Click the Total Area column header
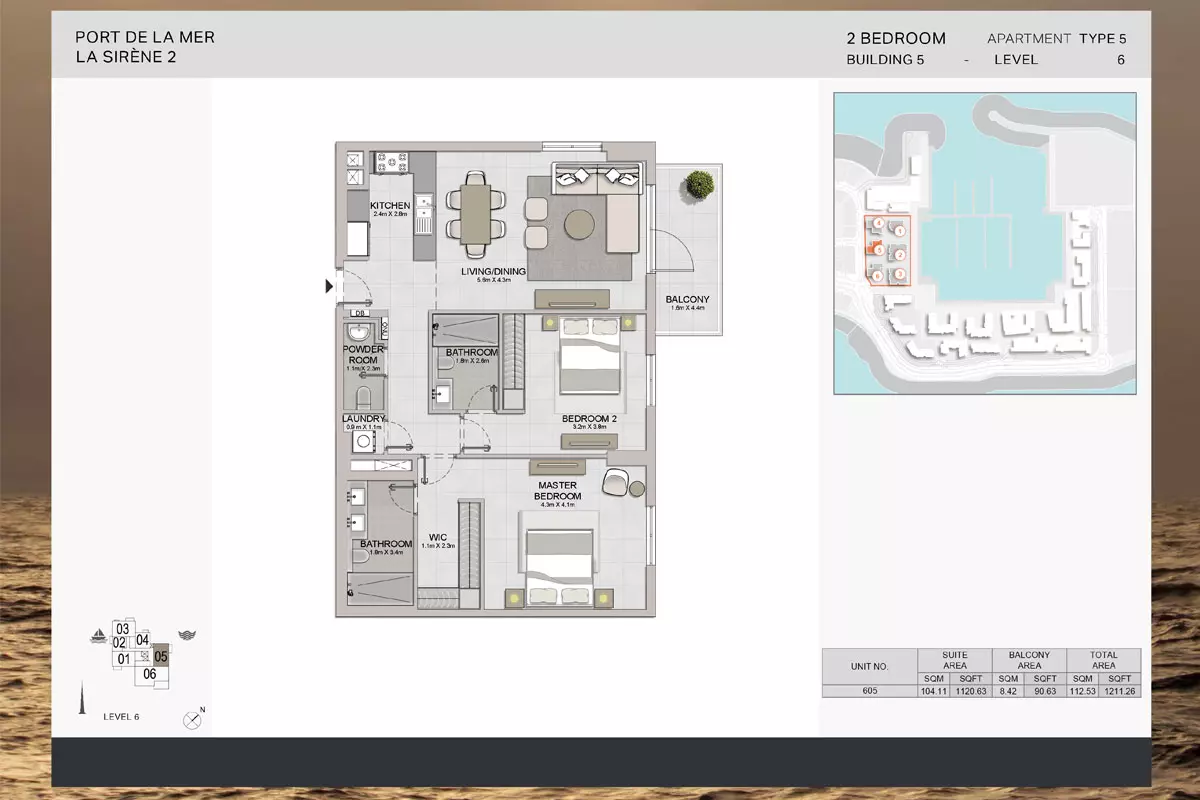 click(x=1103, y=660)
